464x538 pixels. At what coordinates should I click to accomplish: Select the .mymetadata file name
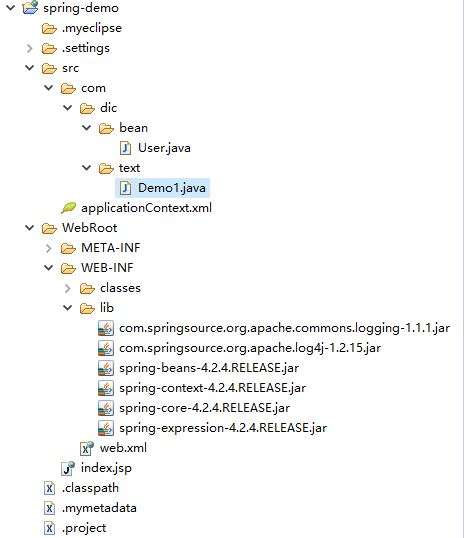(x=99, y=508)
